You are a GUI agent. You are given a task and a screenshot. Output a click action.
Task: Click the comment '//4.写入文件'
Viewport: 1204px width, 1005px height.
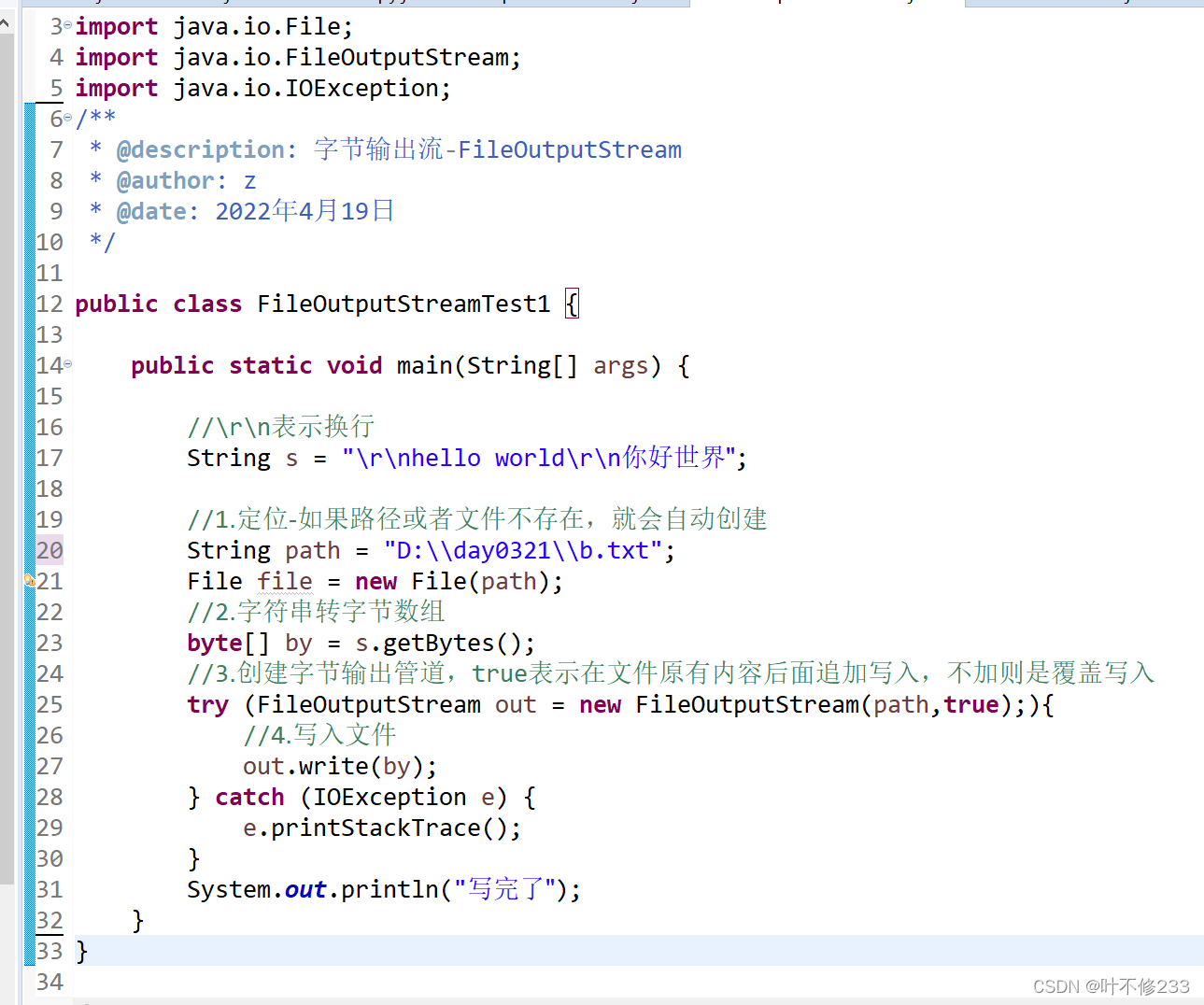pos(319,735)
